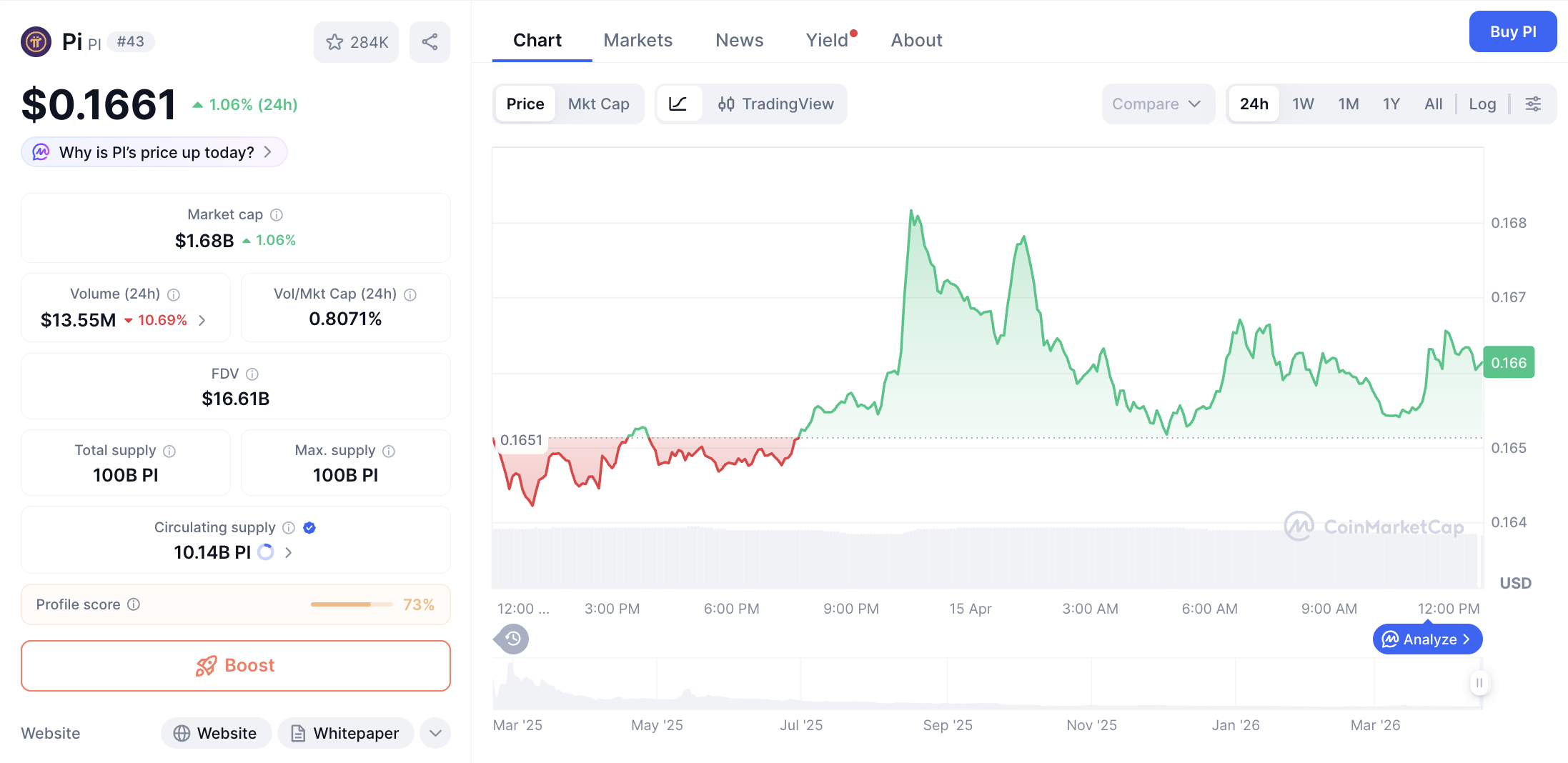The height and width of the screenshot is (763, 1568).
Task: Expand circulating supply details
Action: [x=288, y=552]
